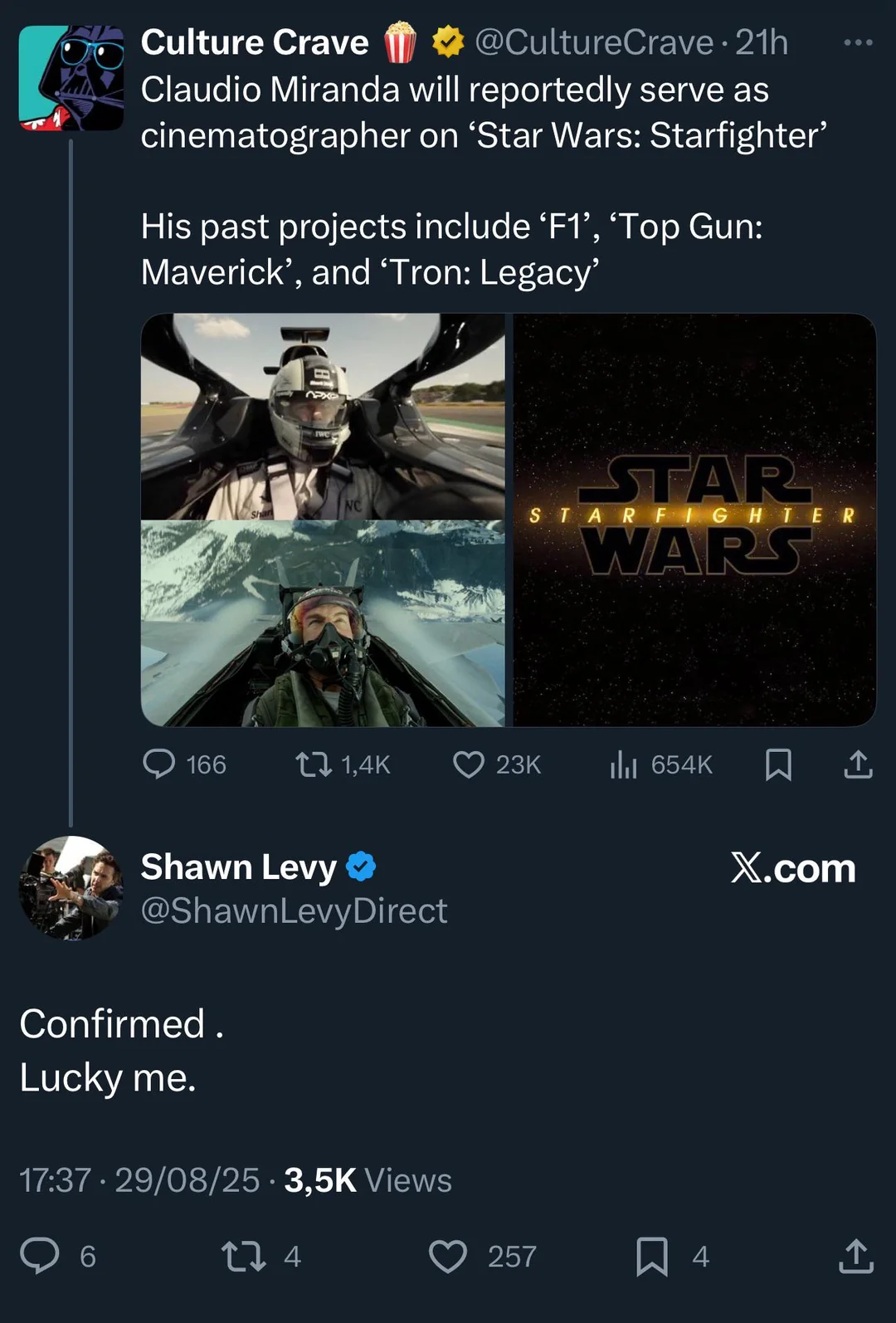Repost the Culture Crave post

(314, 764)
